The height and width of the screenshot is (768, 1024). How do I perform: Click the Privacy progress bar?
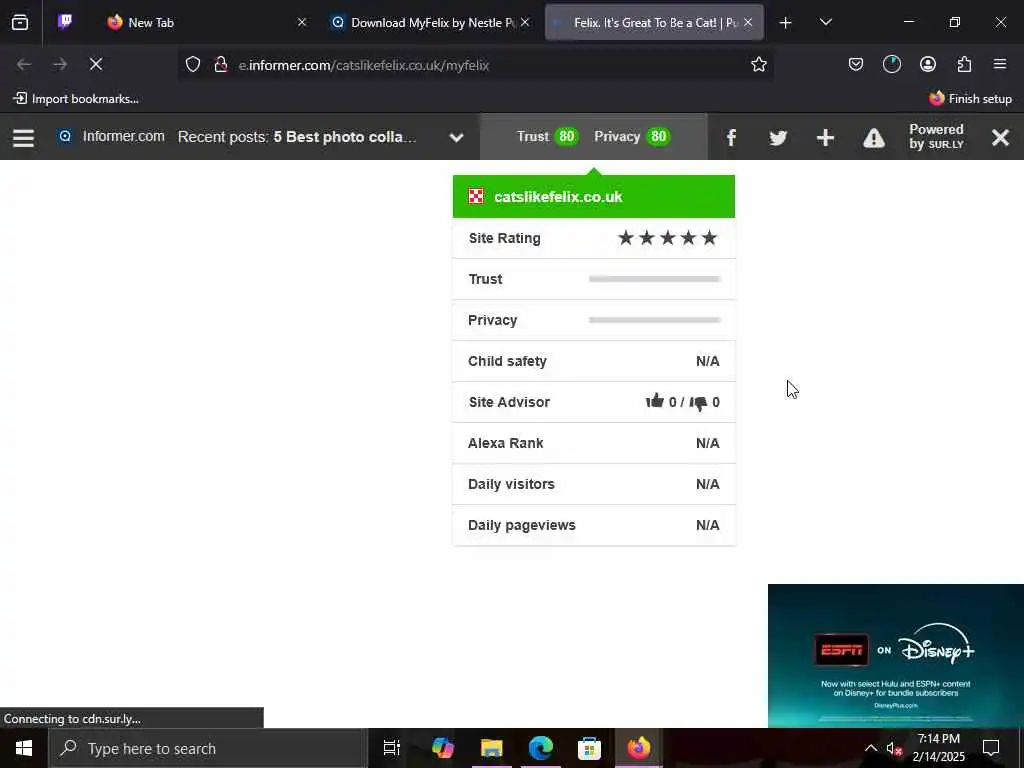654,320
